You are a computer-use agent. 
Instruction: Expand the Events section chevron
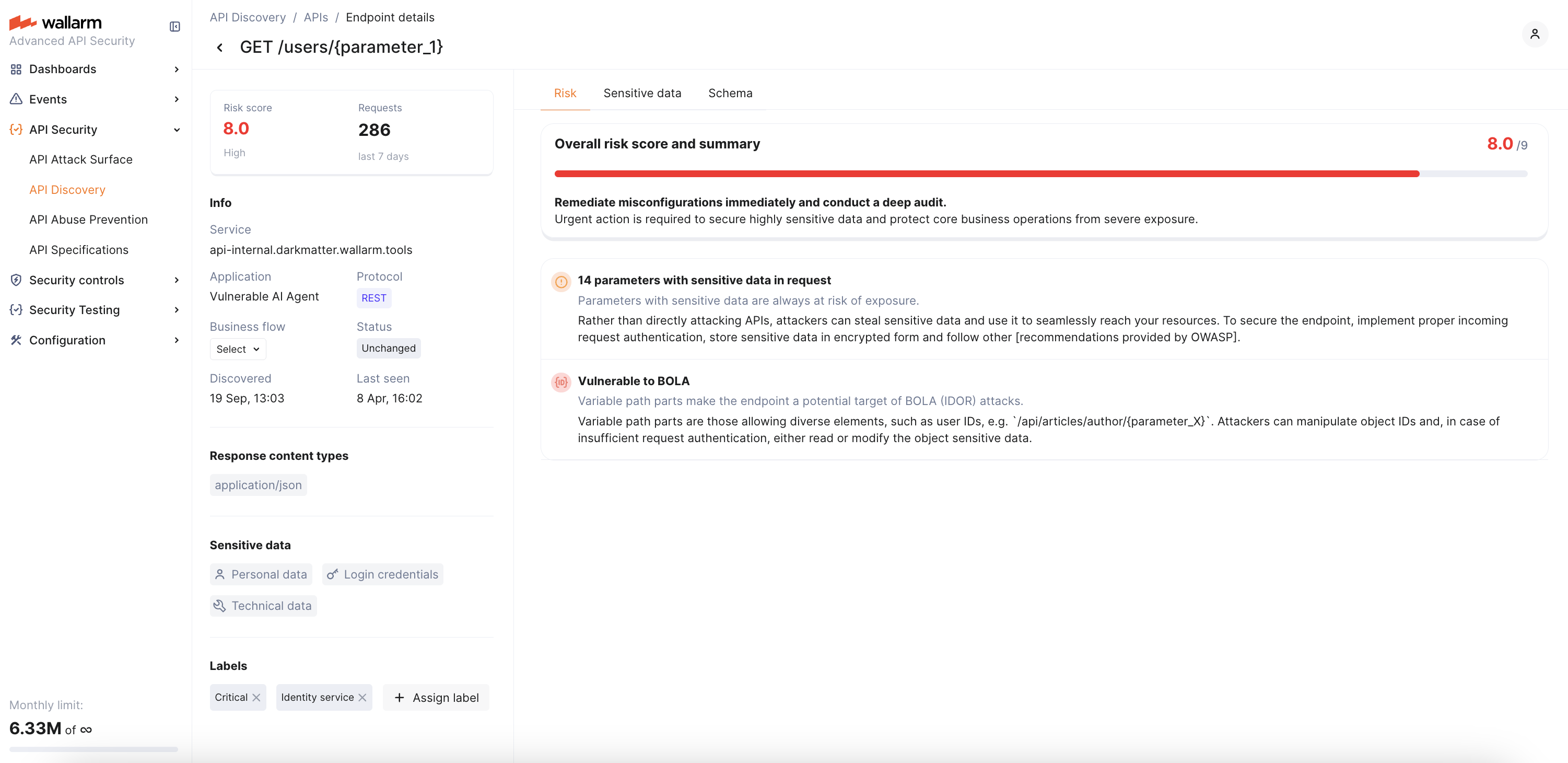coord(177,99)
